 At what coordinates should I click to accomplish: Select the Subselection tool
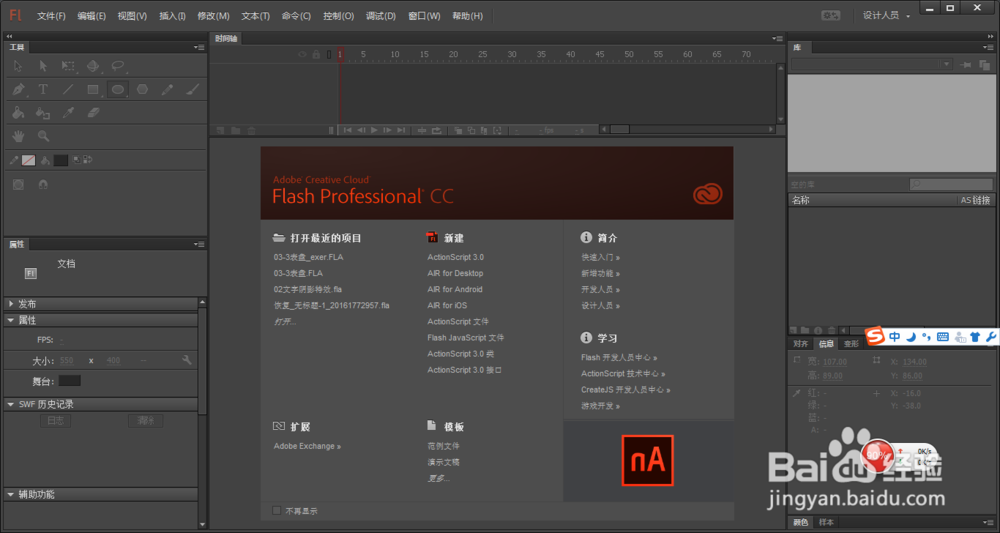pyautogui.click(x=43, y=66)
